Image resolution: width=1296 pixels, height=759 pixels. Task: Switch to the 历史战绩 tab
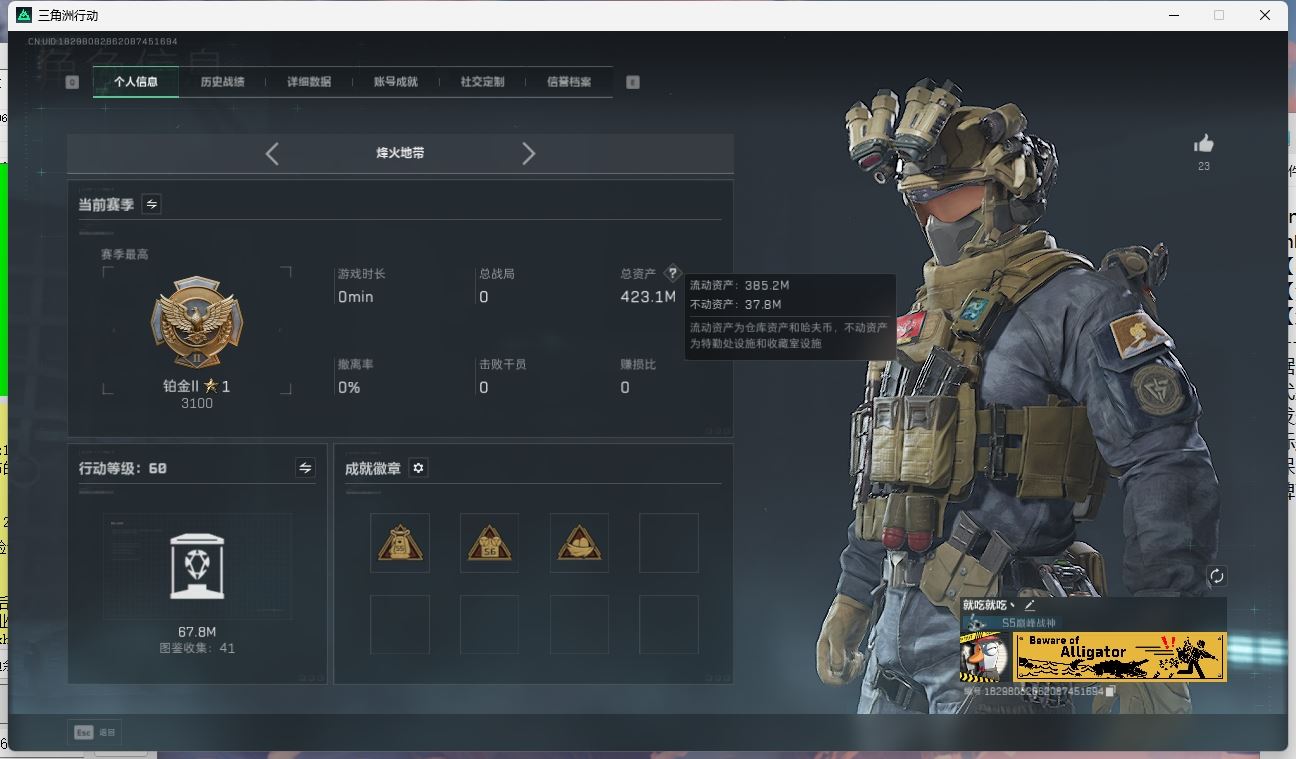tap(222, 82)
